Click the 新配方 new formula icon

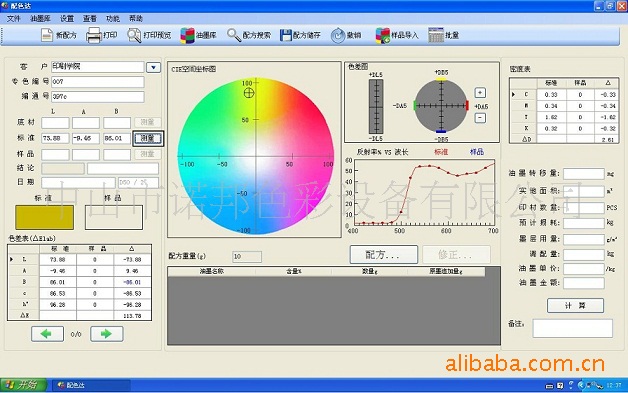coord(47,35)
